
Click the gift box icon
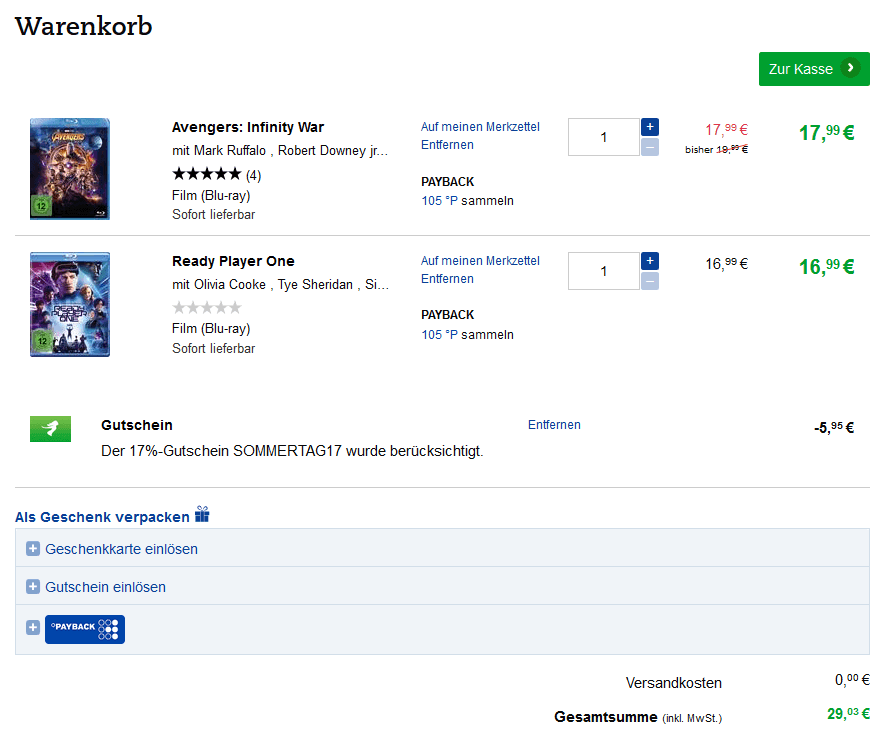pos(202,514)
